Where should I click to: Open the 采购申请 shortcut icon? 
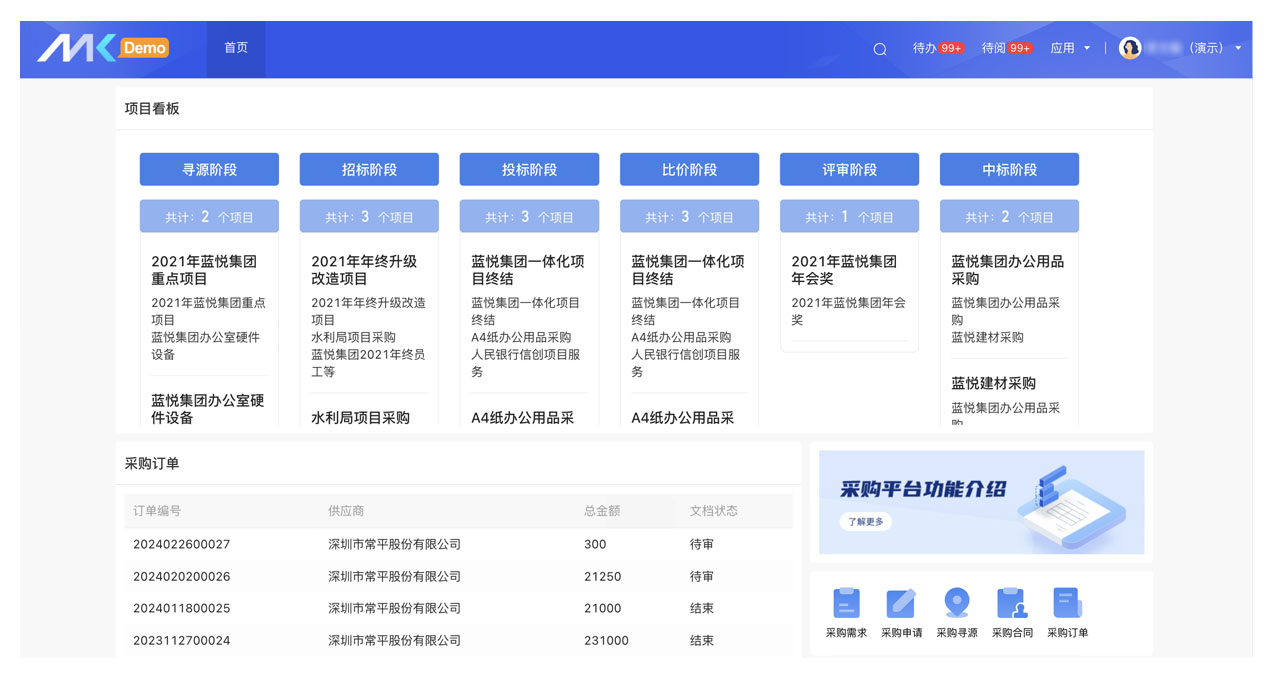901,604
